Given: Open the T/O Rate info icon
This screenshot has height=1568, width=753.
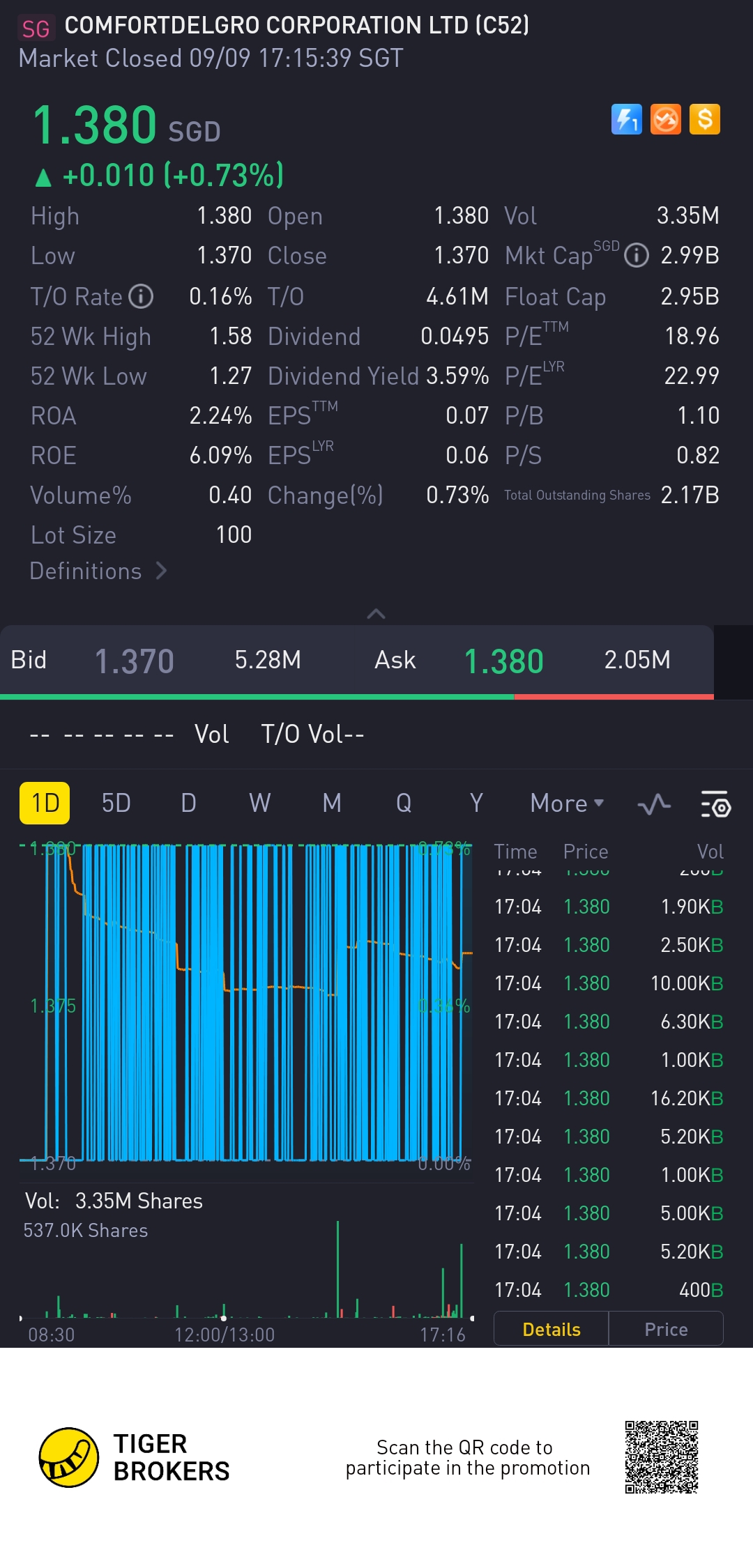Looking at the screenshot, I should 141,296.
